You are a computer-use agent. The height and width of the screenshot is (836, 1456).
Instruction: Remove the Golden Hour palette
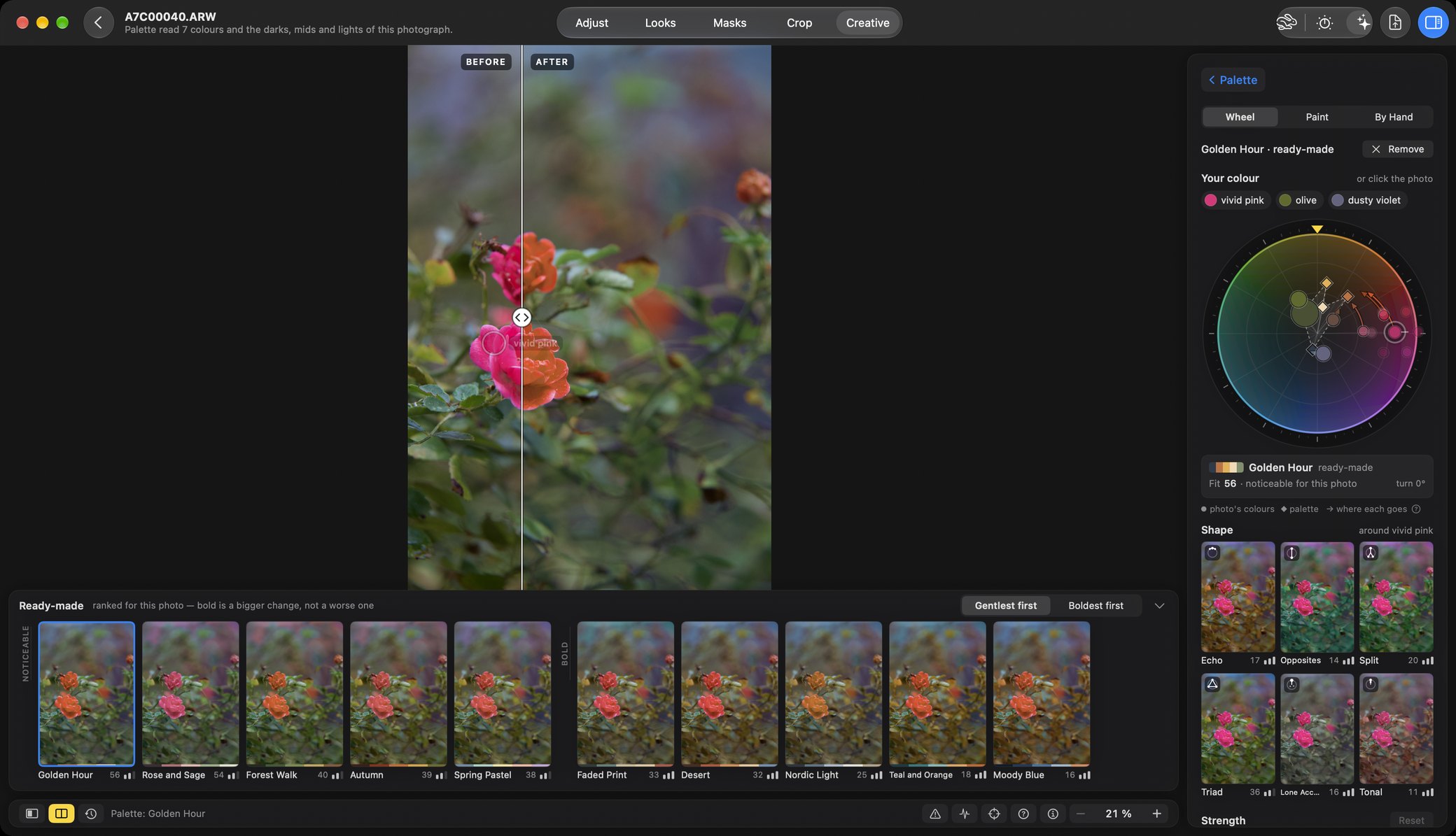[x=1397, y=149]
